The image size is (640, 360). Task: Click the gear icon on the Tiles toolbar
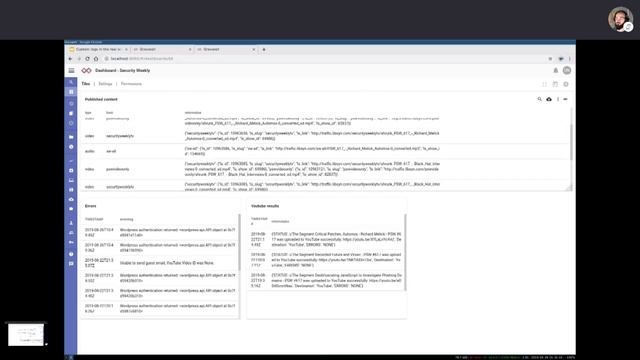566,84
